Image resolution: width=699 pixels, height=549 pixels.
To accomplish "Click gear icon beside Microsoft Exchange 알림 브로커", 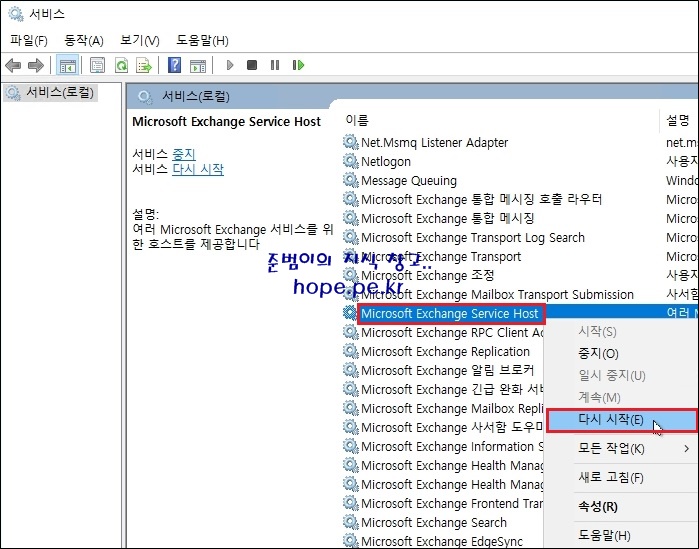I will [350, 370].
